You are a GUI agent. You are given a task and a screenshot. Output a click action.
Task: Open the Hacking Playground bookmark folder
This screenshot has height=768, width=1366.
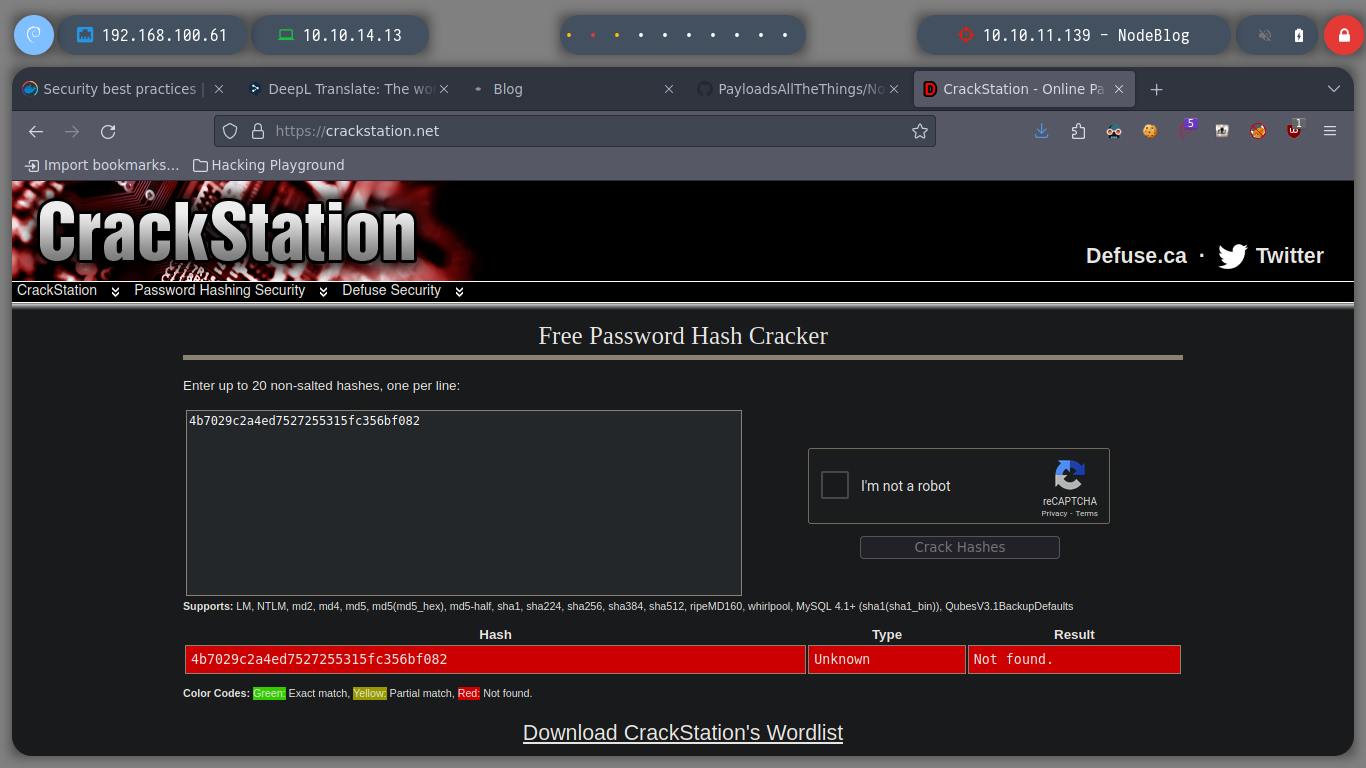pyautogui.click(x=269, y=165)
